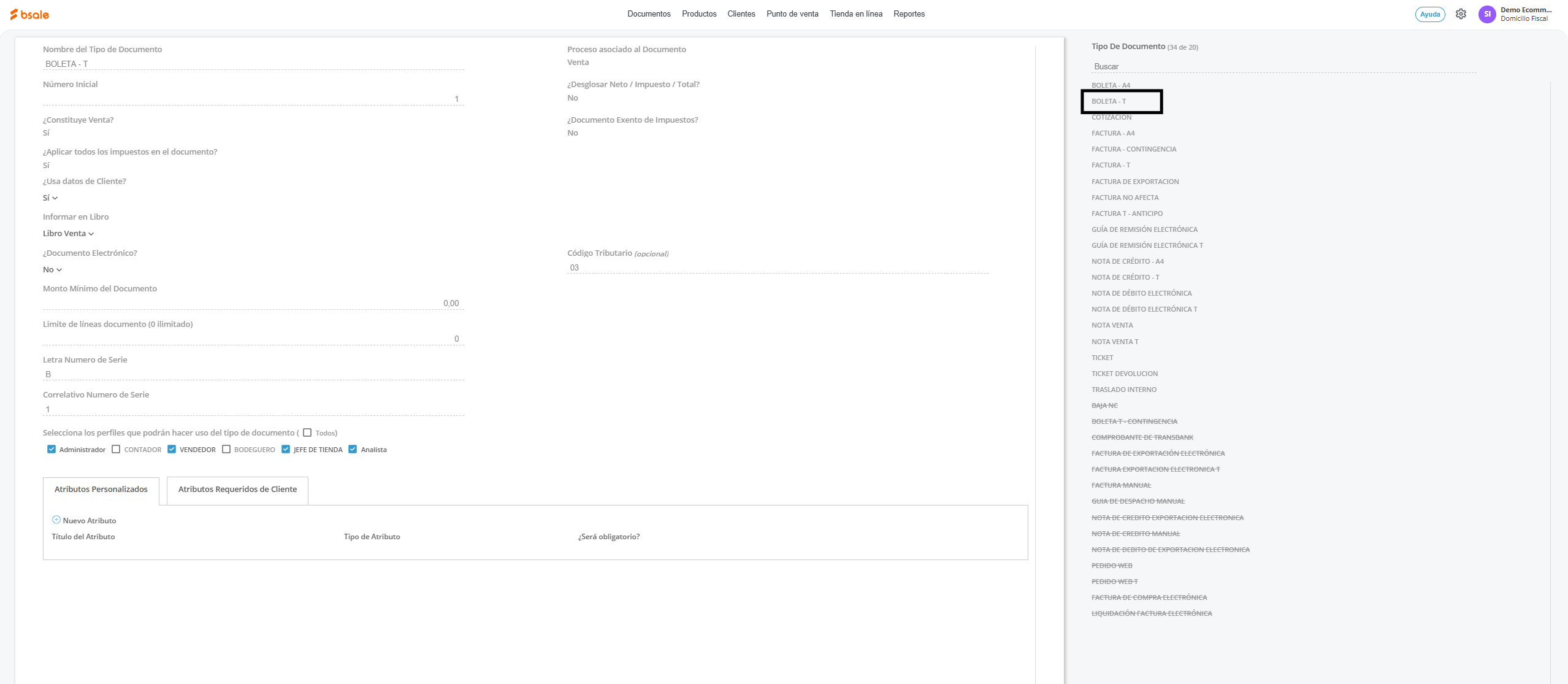
Task: Click the Buscar search field
Action: coord(1282,66)
